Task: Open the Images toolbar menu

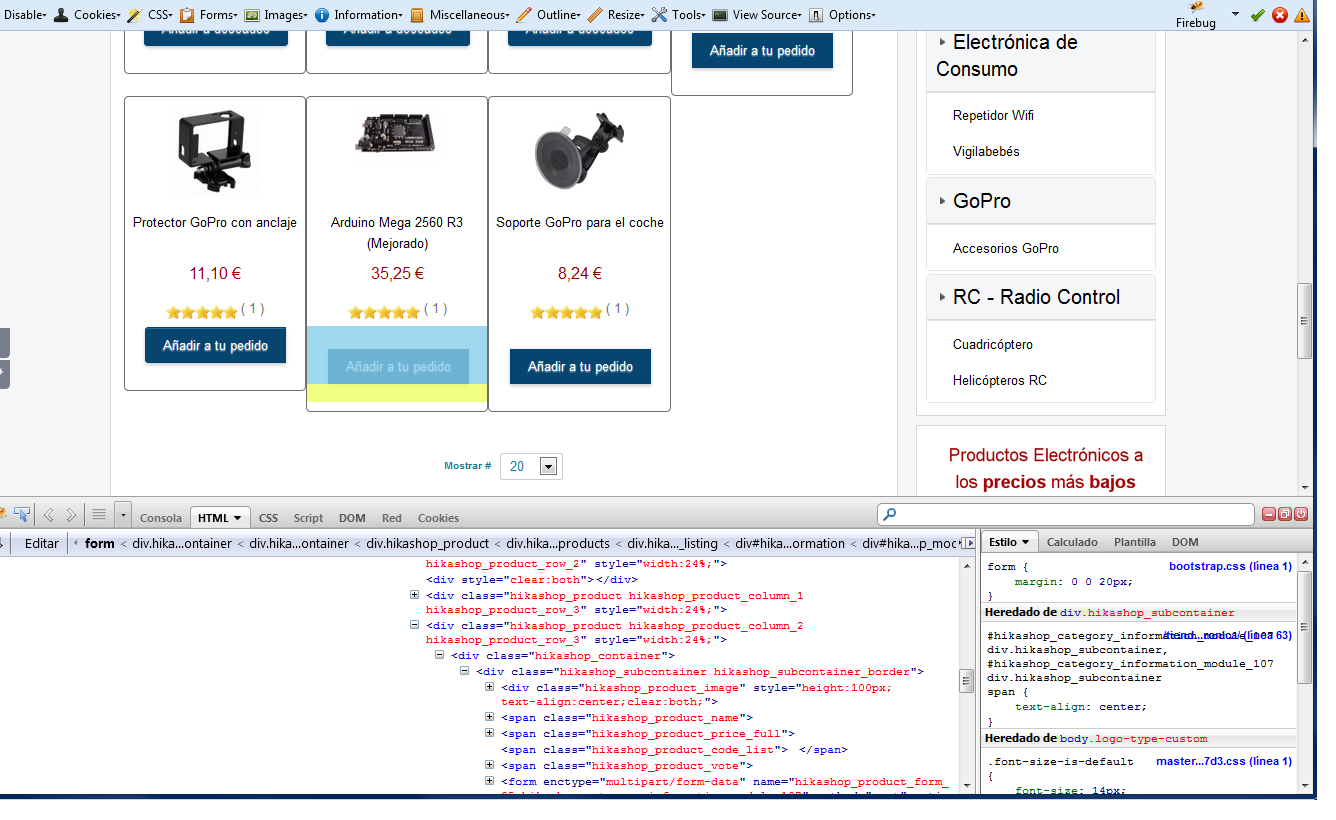Action: click(276, 15)
